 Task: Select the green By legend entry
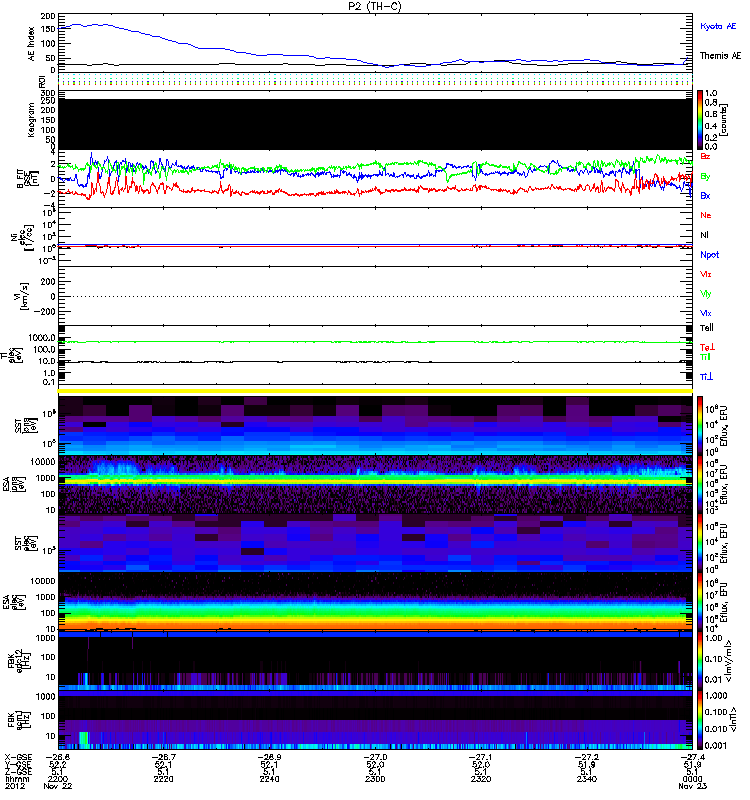(706, 176)
